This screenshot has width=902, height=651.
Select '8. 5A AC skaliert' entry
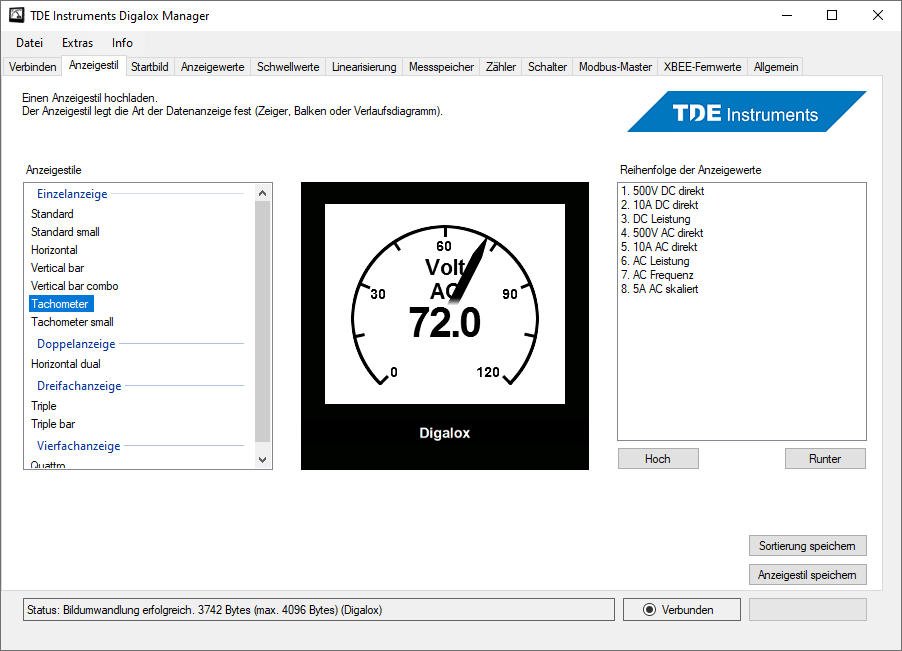point(659,289)
